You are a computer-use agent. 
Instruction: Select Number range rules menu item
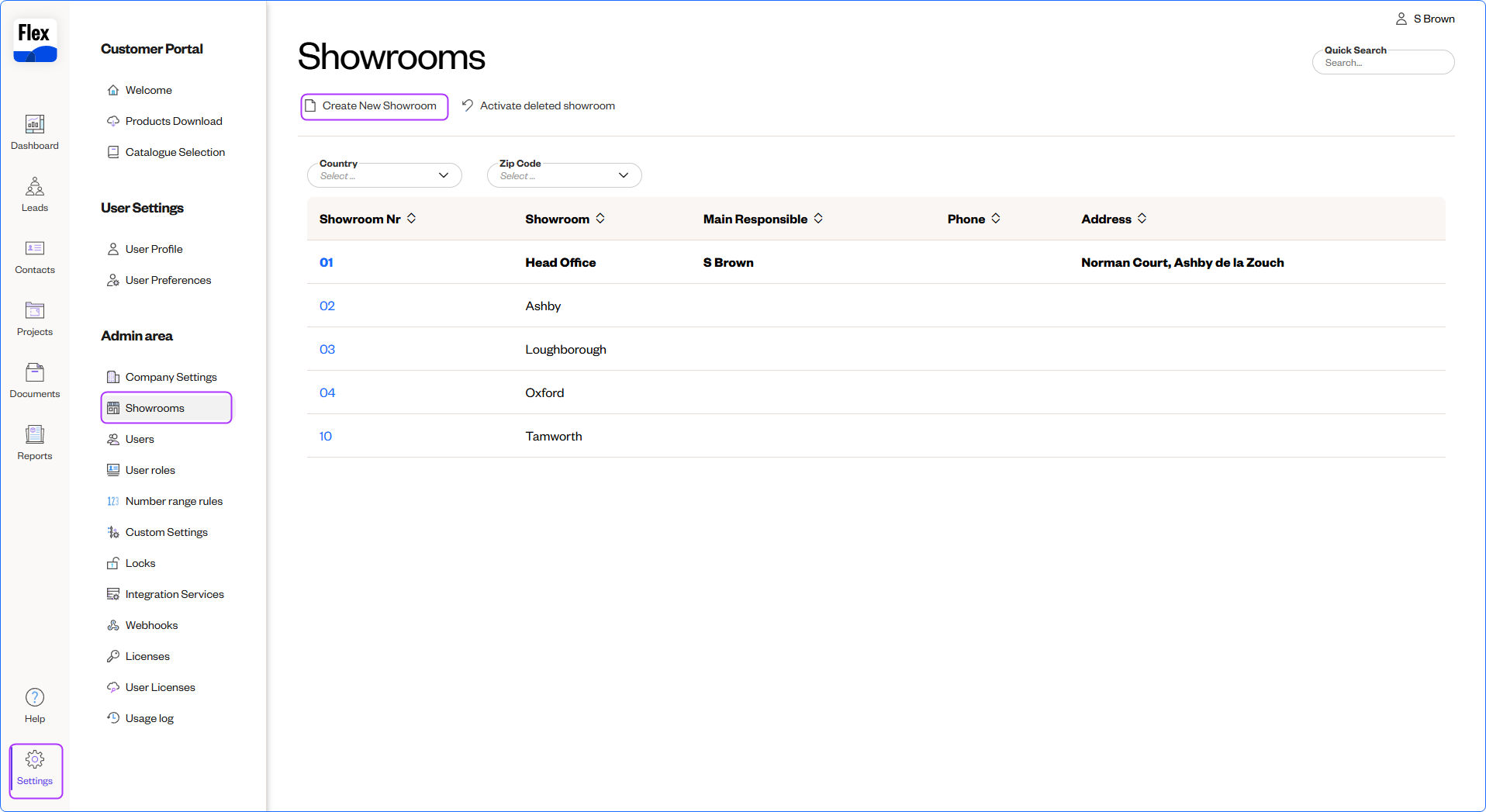pyautogui.click(x=174, y=501)
